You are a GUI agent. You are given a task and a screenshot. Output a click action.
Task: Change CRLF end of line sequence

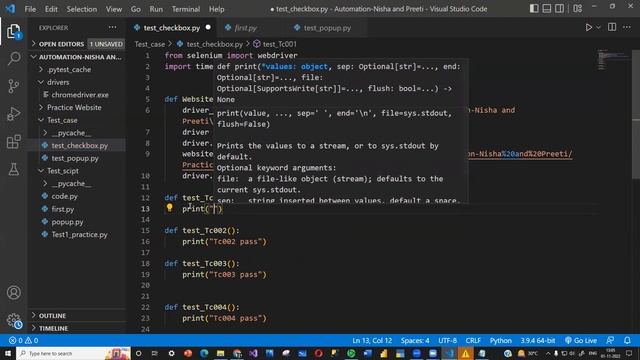[473, 340]
